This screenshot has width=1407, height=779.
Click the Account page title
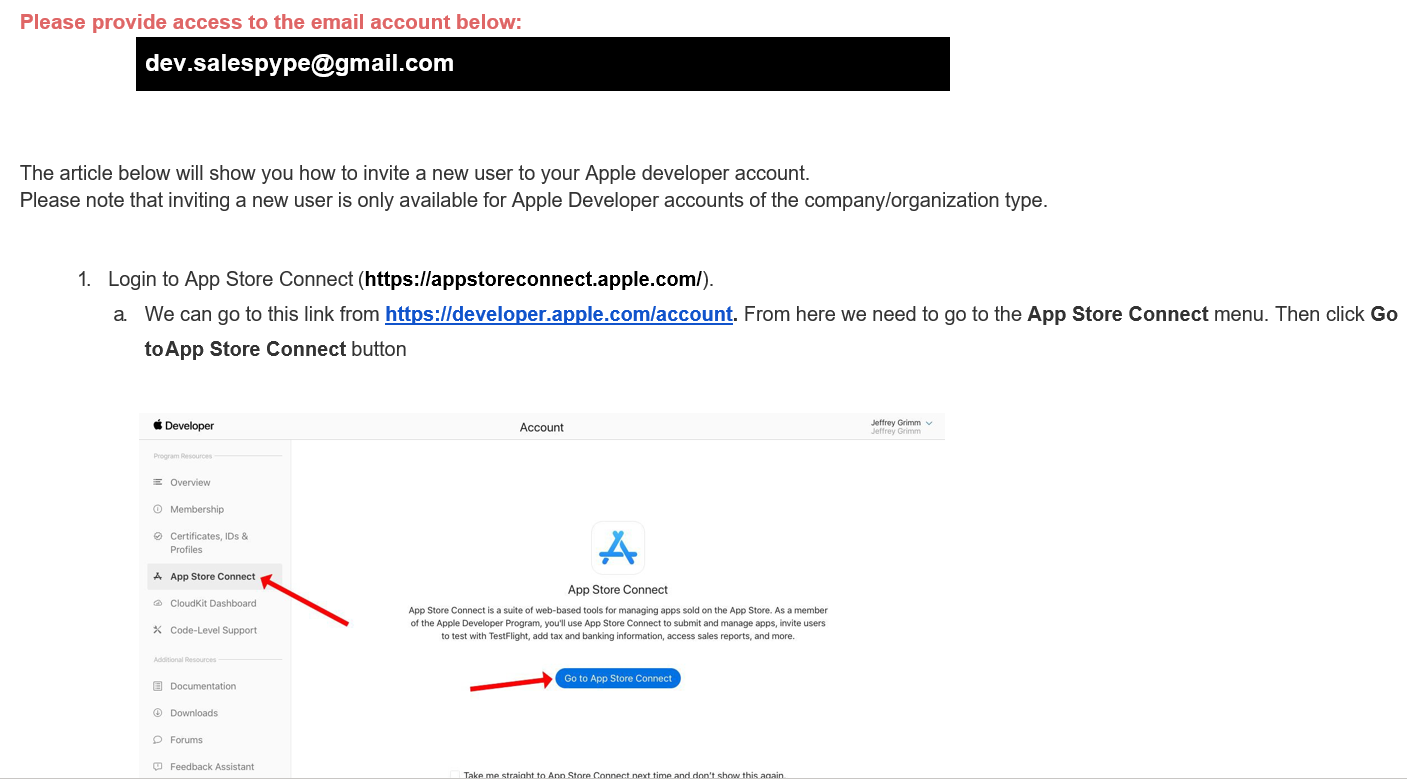pos(542,427)
